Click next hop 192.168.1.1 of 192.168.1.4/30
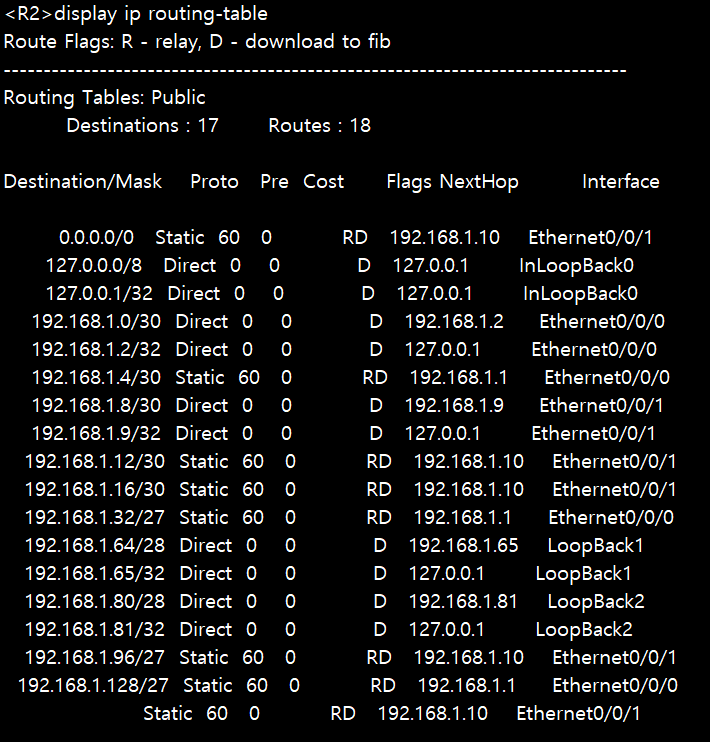710x742 pixels. 458,378
